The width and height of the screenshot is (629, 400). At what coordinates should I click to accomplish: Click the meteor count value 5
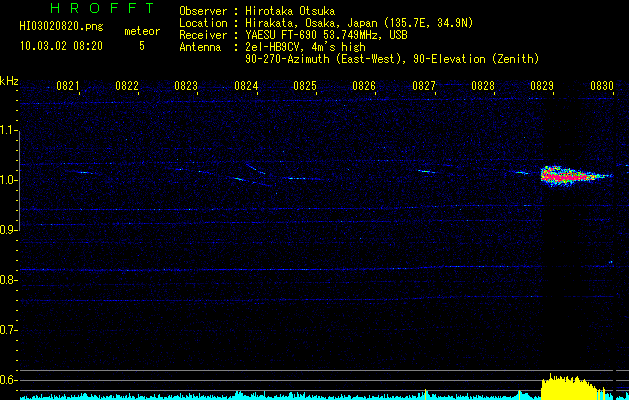(142, 46)
